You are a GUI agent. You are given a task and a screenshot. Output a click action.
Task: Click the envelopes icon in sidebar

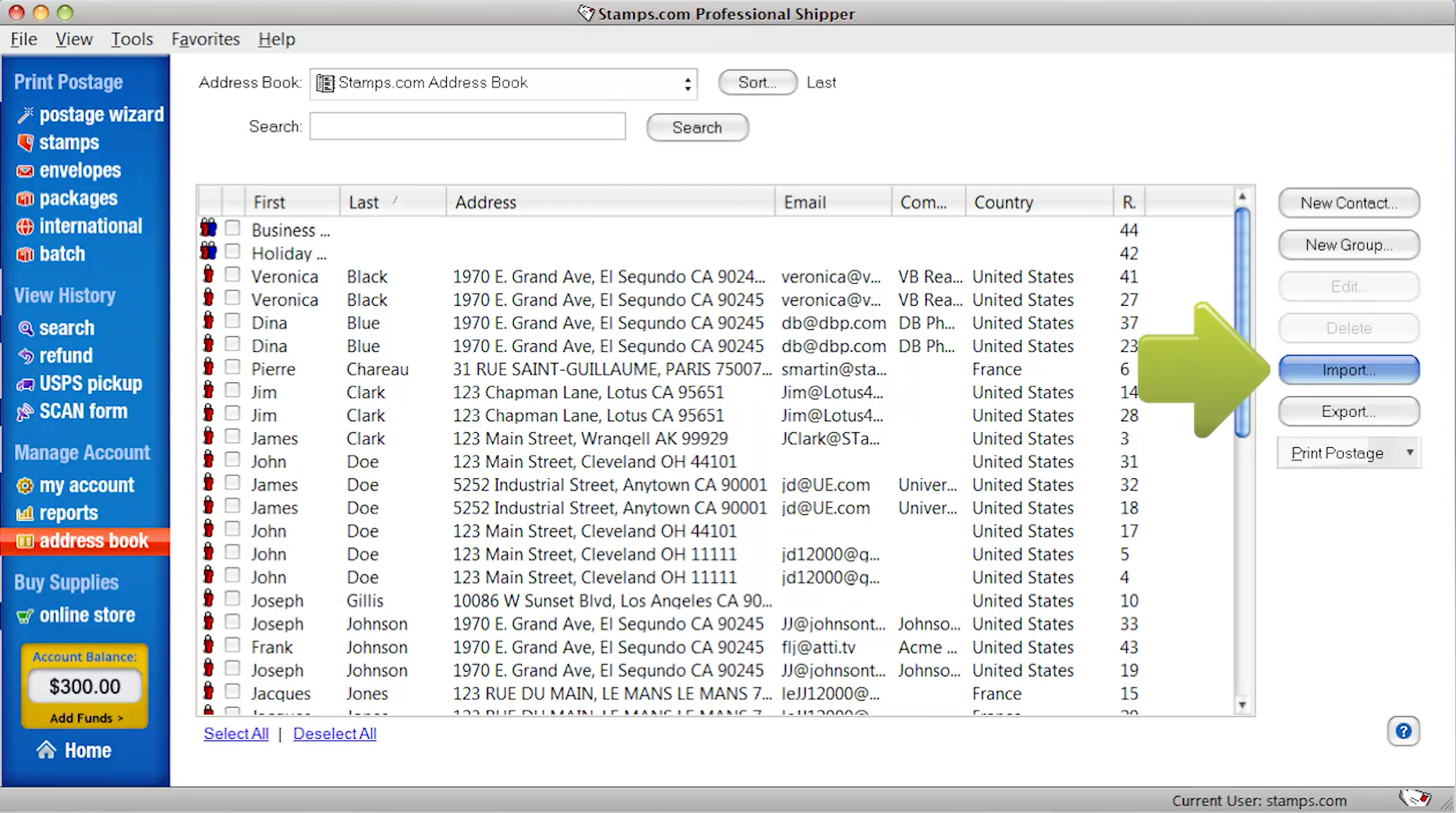click(x=26, y=171)
